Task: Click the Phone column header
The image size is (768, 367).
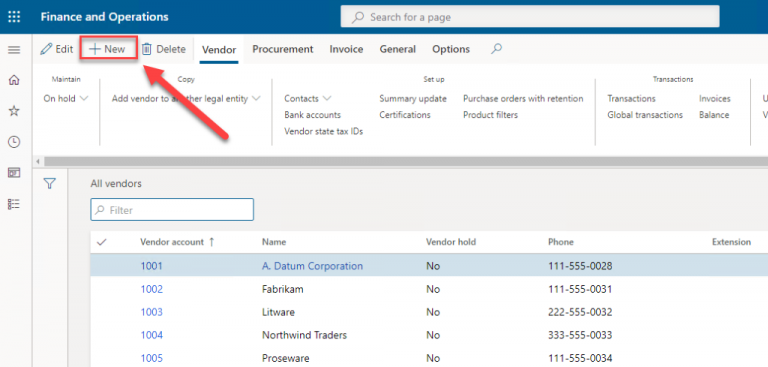Action: [560, 242]
